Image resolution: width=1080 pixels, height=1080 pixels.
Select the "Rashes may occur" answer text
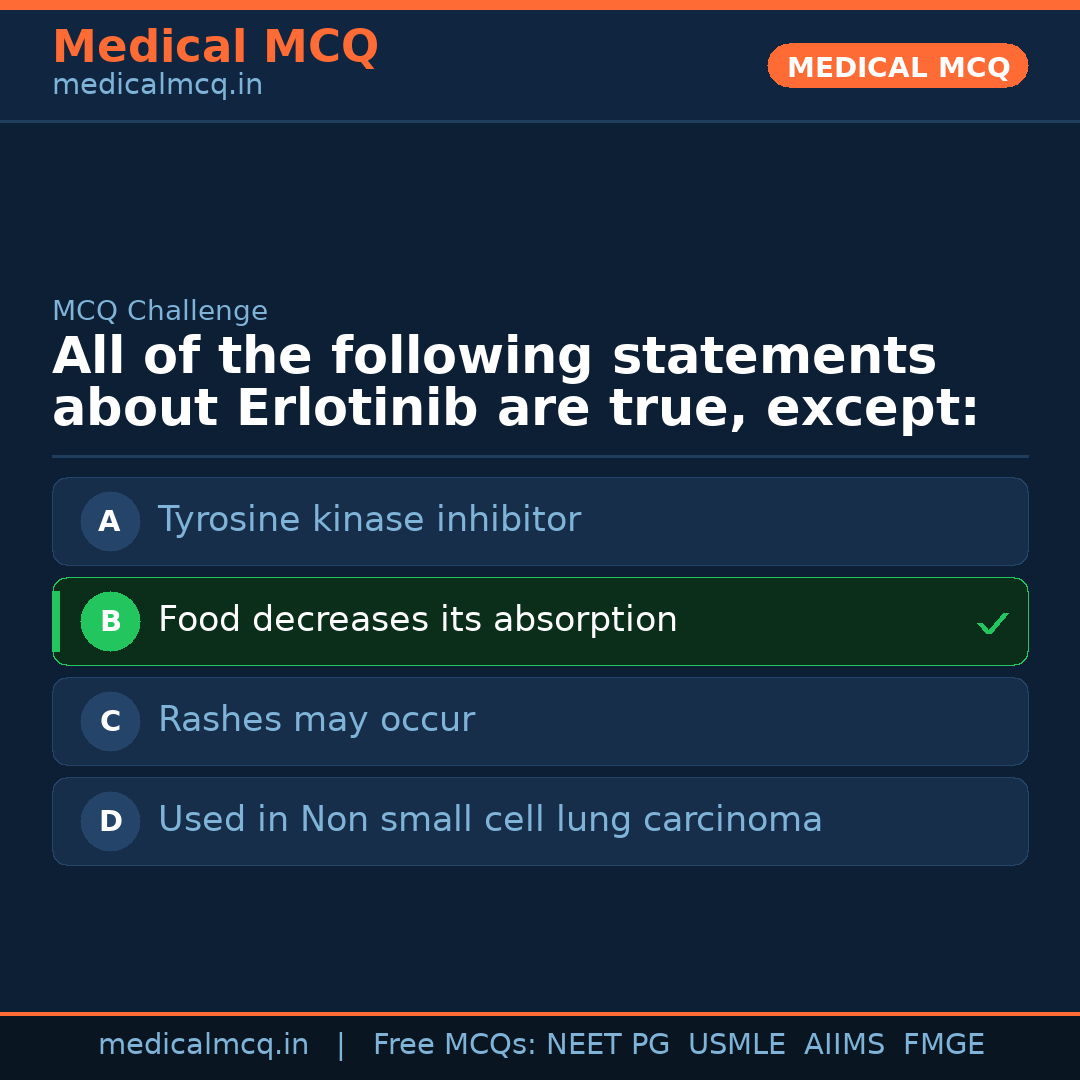point(316,720)
